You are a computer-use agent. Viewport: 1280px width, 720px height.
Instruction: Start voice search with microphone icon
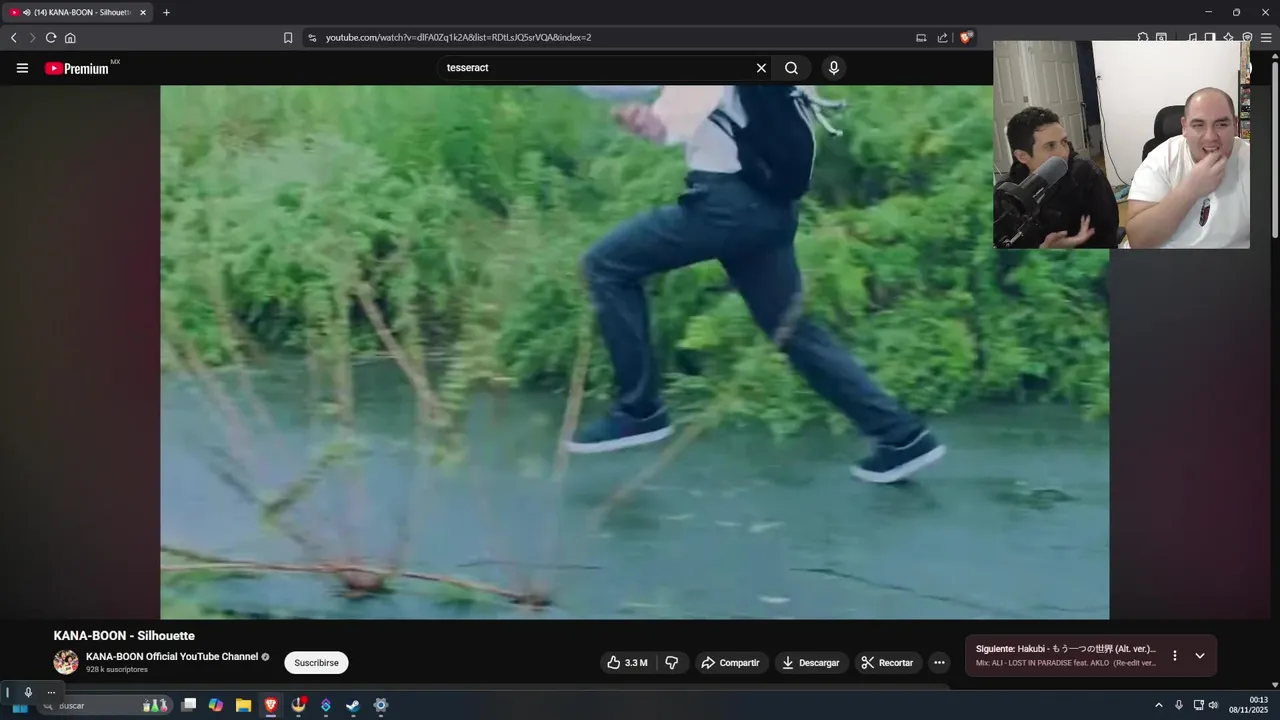click(x=834, y=68)
